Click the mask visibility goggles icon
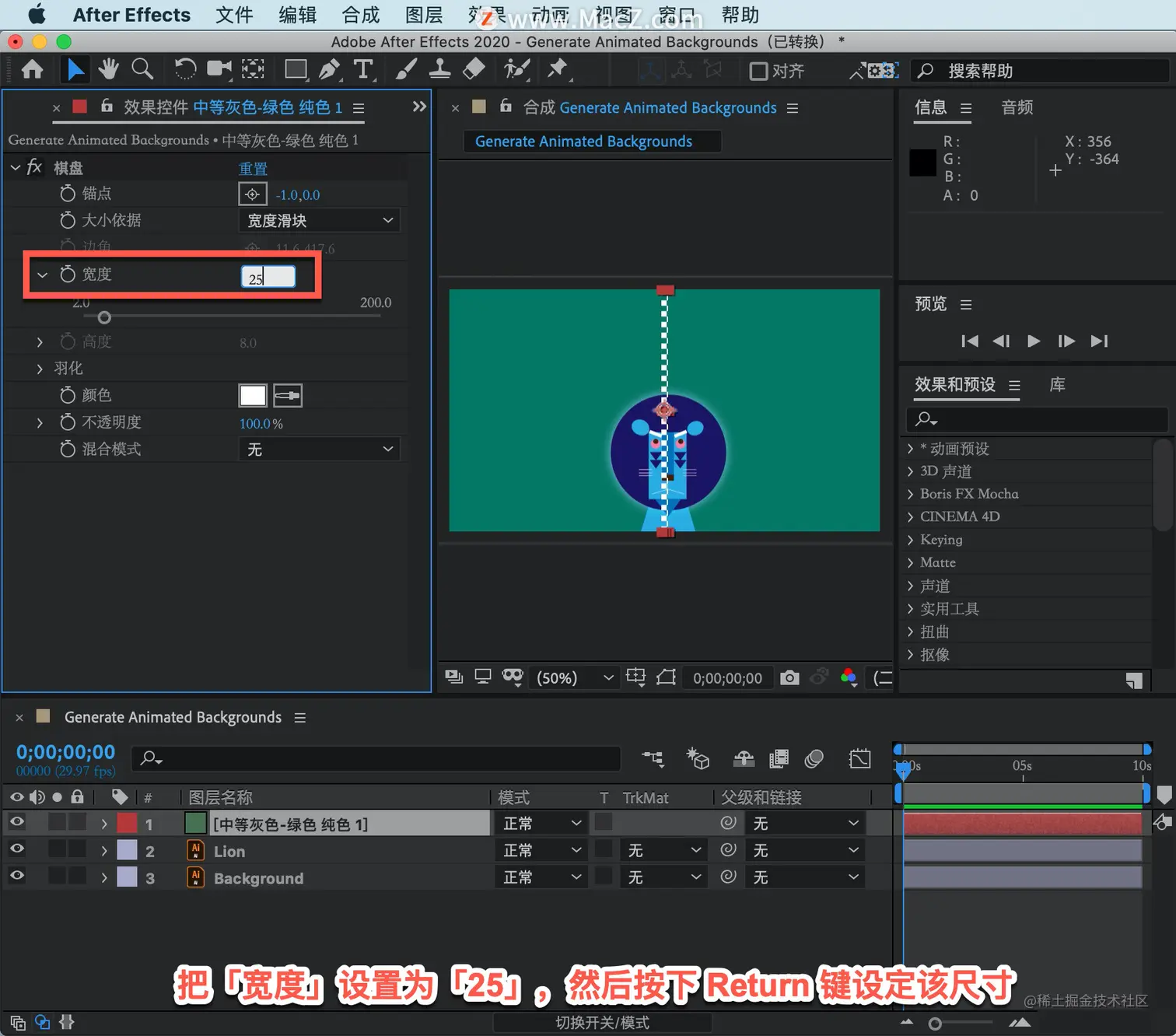This screenshot has width=1176, height=1036. click(512, 676)
